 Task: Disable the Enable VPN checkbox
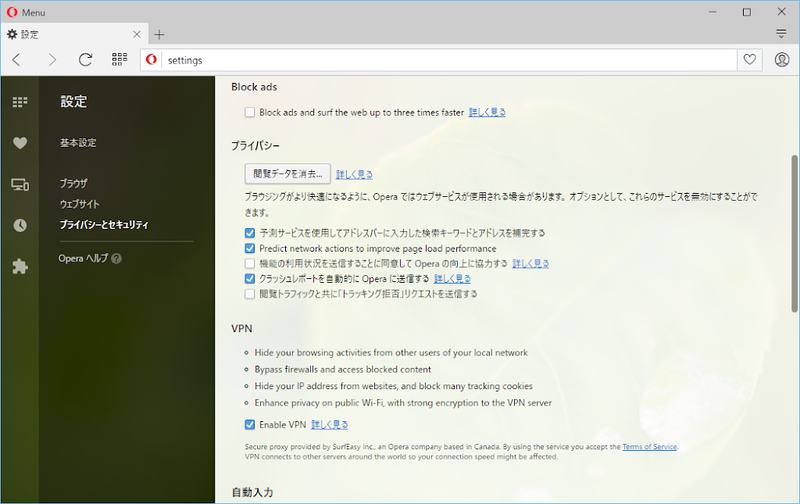(x=250, y=425)
